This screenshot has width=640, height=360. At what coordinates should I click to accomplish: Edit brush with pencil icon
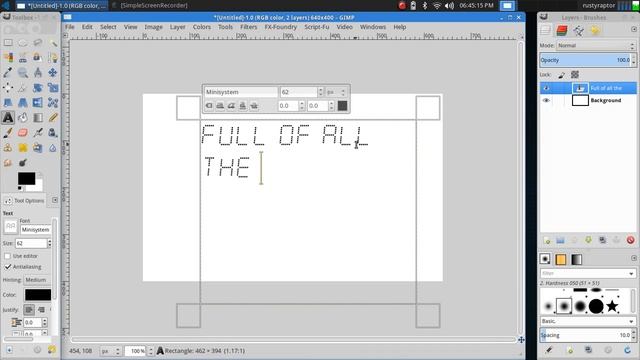tap(549, 350)
